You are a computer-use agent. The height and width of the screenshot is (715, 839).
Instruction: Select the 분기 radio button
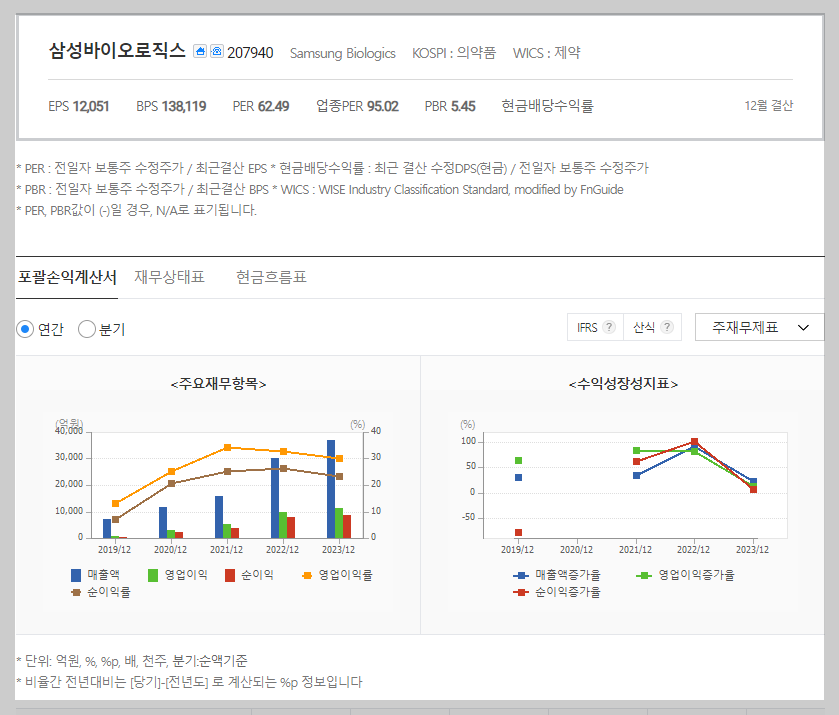pos(87,329)
